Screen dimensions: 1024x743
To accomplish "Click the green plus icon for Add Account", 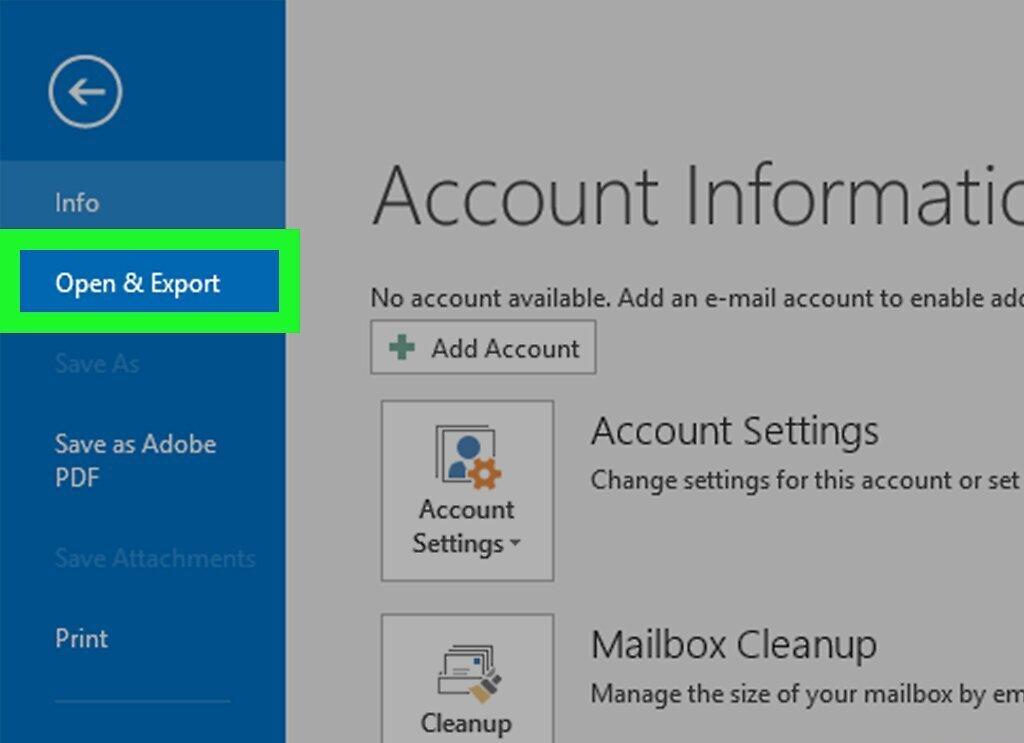I will (402, 347).
